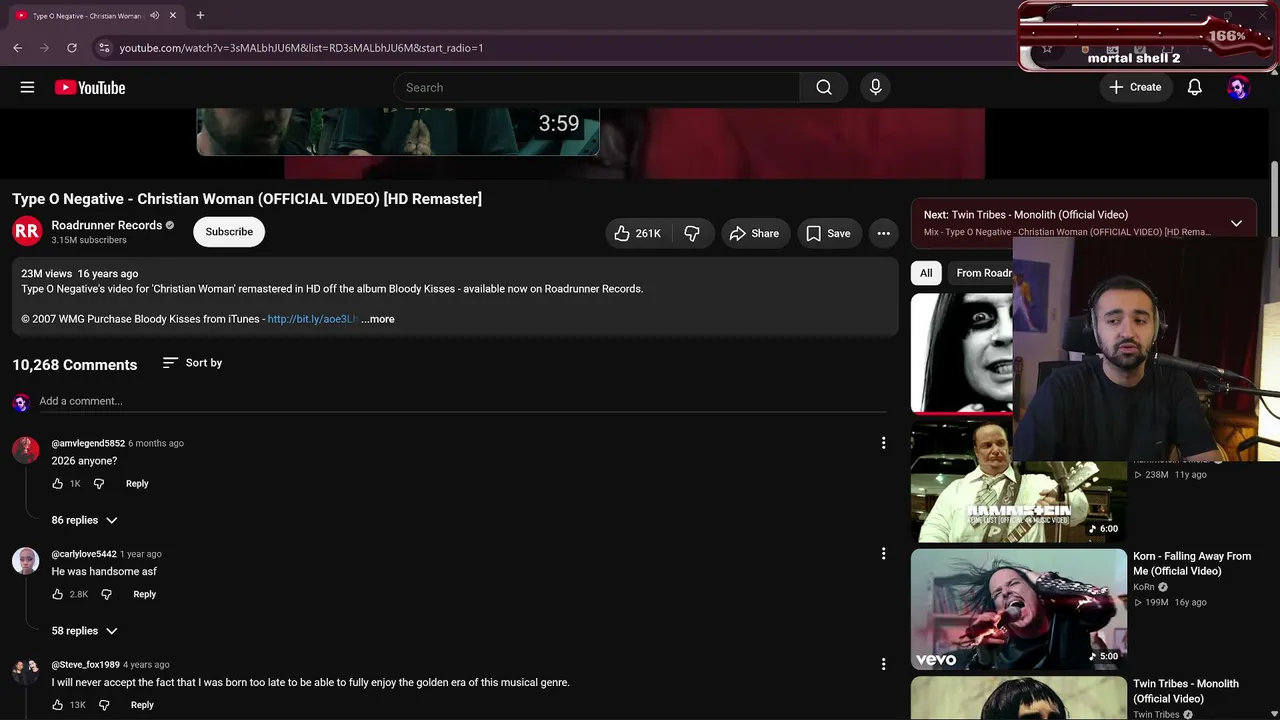Reply to the "2026 anyone?" comment
The height and width of the screenshot is (720, 1280).
[x=137, y=484]
